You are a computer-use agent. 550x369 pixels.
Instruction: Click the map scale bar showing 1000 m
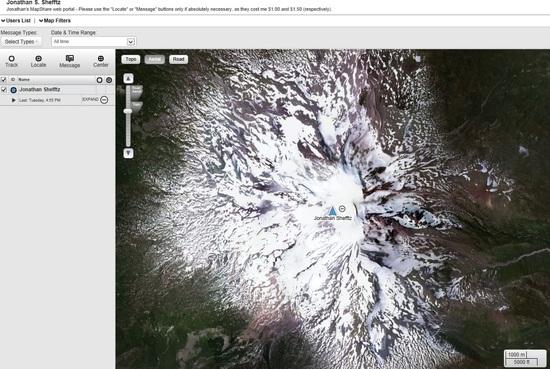point(525,358)
